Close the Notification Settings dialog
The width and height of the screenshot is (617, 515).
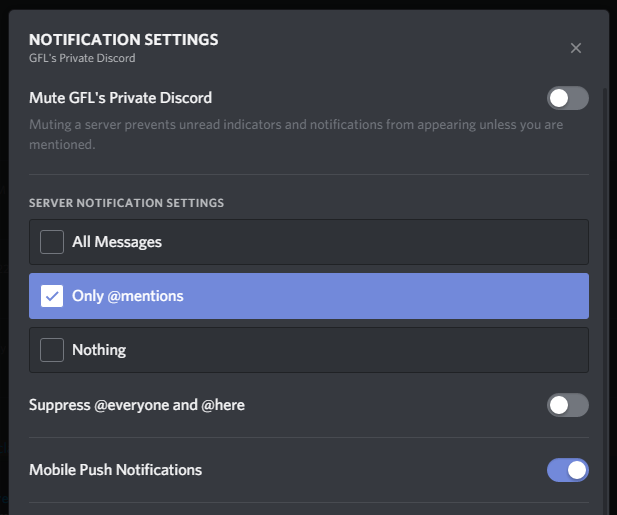(576, 48)
